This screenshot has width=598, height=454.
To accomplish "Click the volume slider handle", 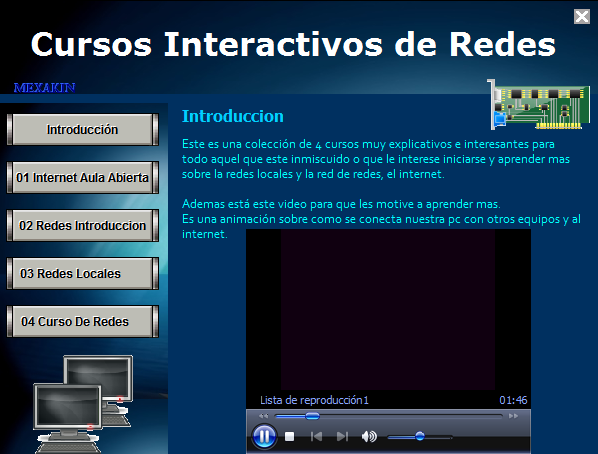I will pyautogui.click(x=420, y=436).
